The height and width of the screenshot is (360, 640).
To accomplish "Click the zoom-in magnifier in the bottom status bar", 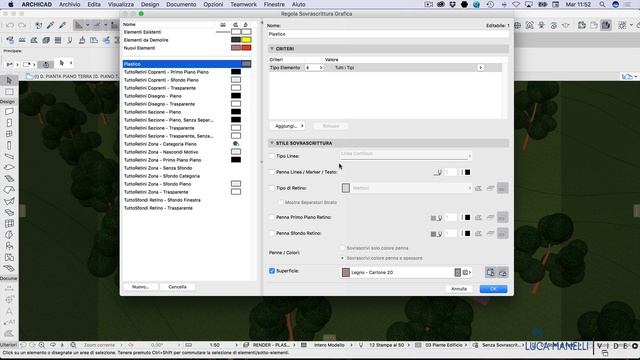I will pos(42,345).
